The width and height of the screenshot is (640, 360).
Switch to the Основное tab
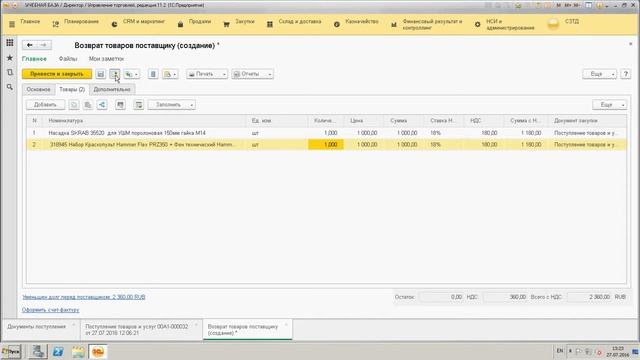38,89
